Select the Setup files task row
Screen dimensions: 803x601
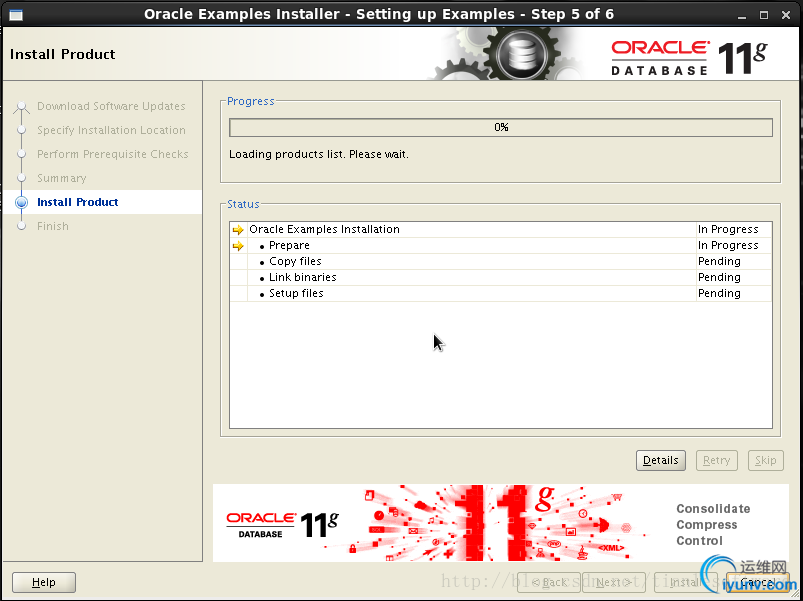(501, 293)
